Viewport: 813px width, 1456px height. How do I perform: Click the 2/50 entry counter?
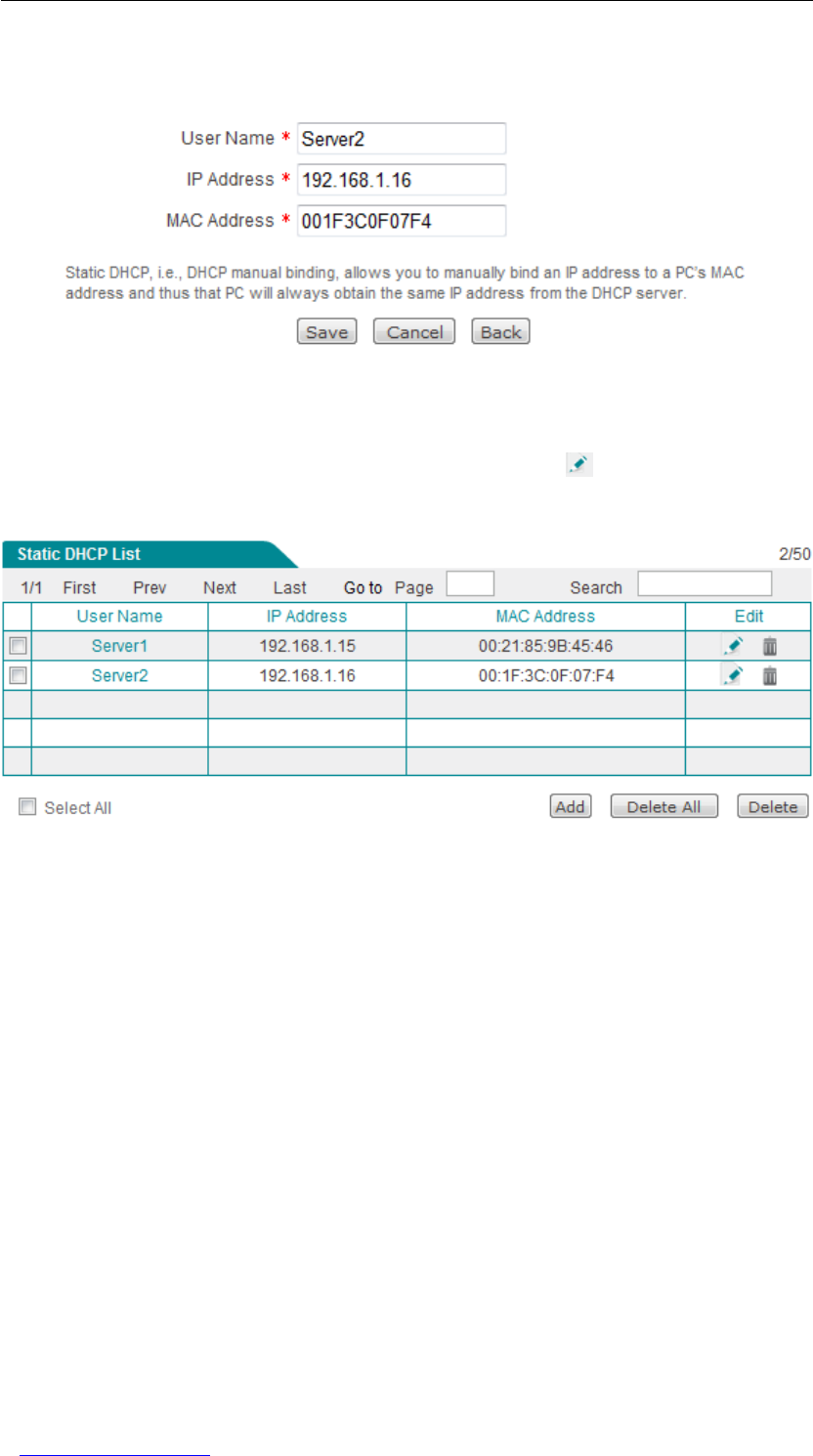794,554
